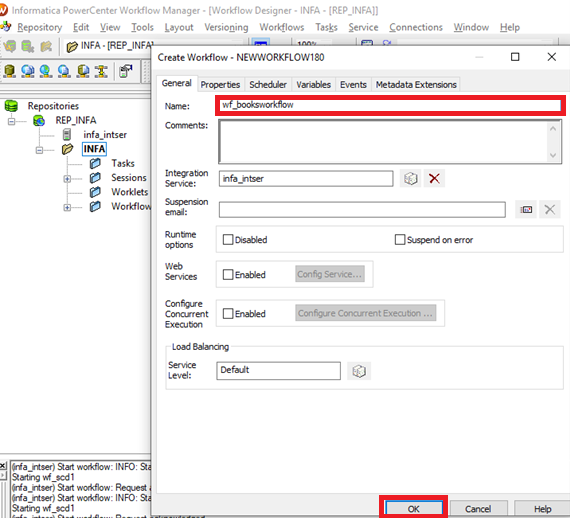Click the Informatica app icon in title bar
The width and height of the screenshot is (570, 518).
pyautogui.click(x=3, y=10)
